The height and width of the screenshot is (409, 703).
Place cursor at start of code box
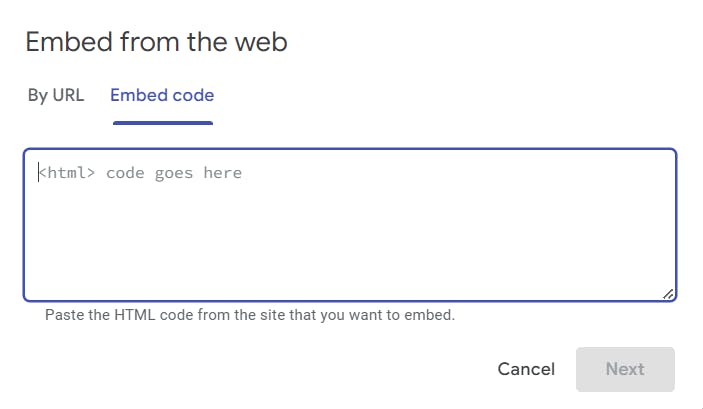point(40,173)
